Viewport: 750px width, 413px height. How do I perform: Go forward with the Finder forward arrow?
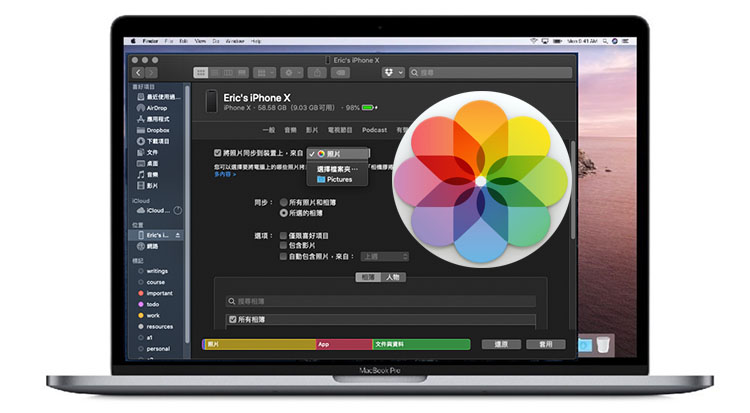coord(151,73)
